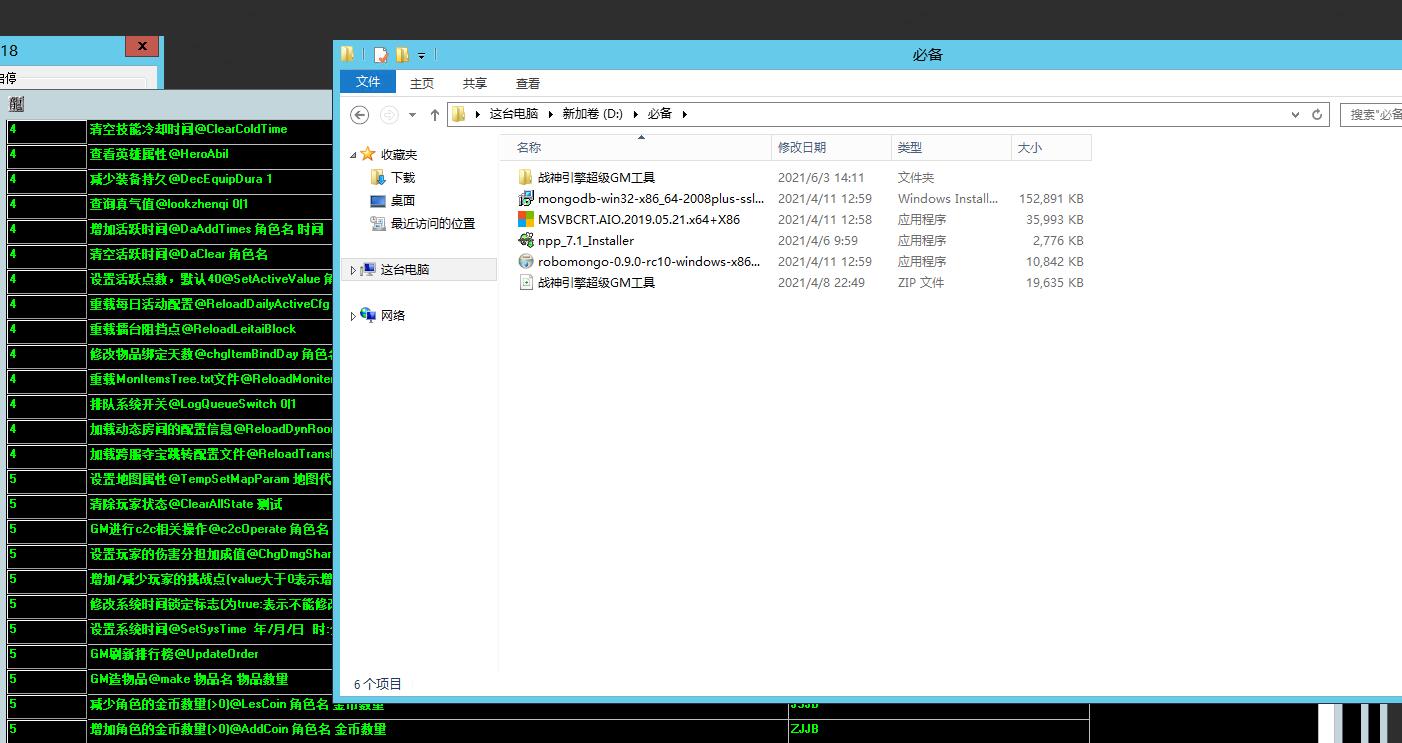Expand the 网络 tree node
Image resolution: width=1402 pixels, height=743 pixels.
tap(353, 316)
